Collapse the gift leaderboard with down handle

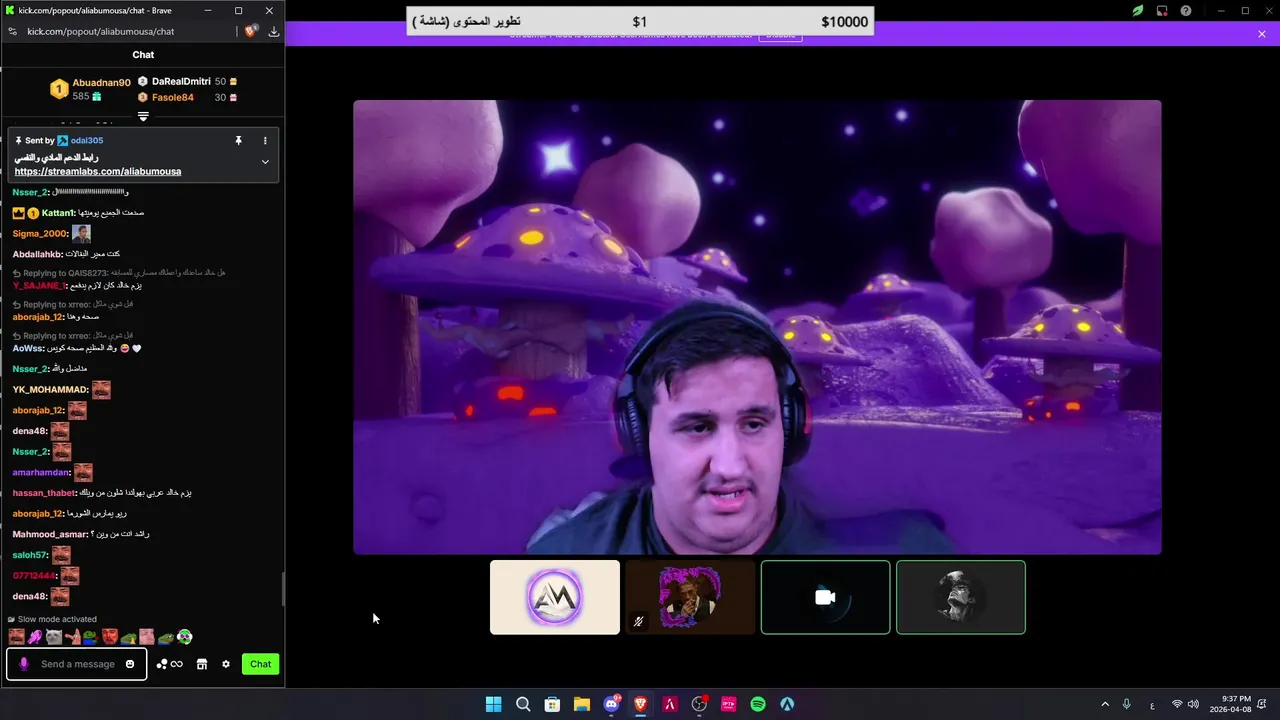pyautogui.click(x=143, y=116)
